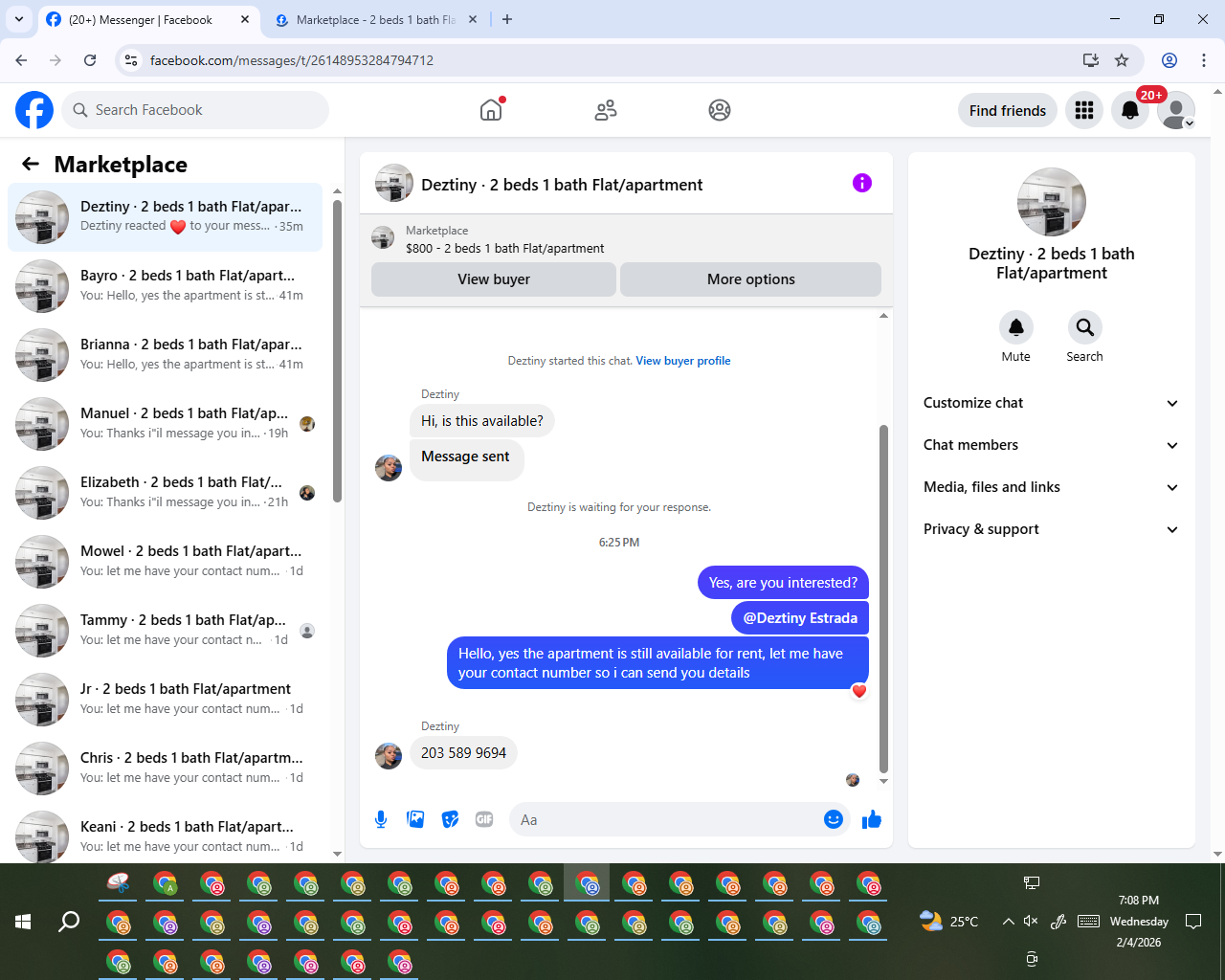The height and width of the screenshot is (980, 1225).
Task: Open the View buyer profile link
Action: pos(683,361)
